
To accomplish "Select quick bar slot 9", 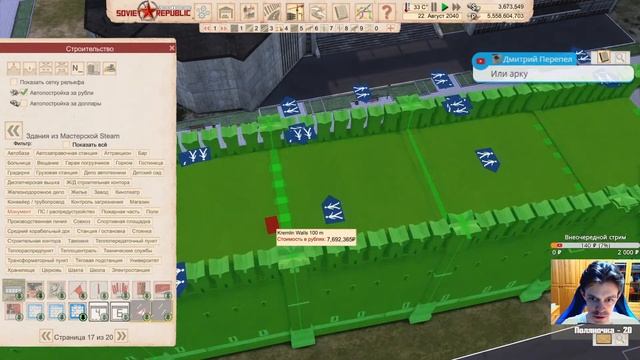I will 358,28.
